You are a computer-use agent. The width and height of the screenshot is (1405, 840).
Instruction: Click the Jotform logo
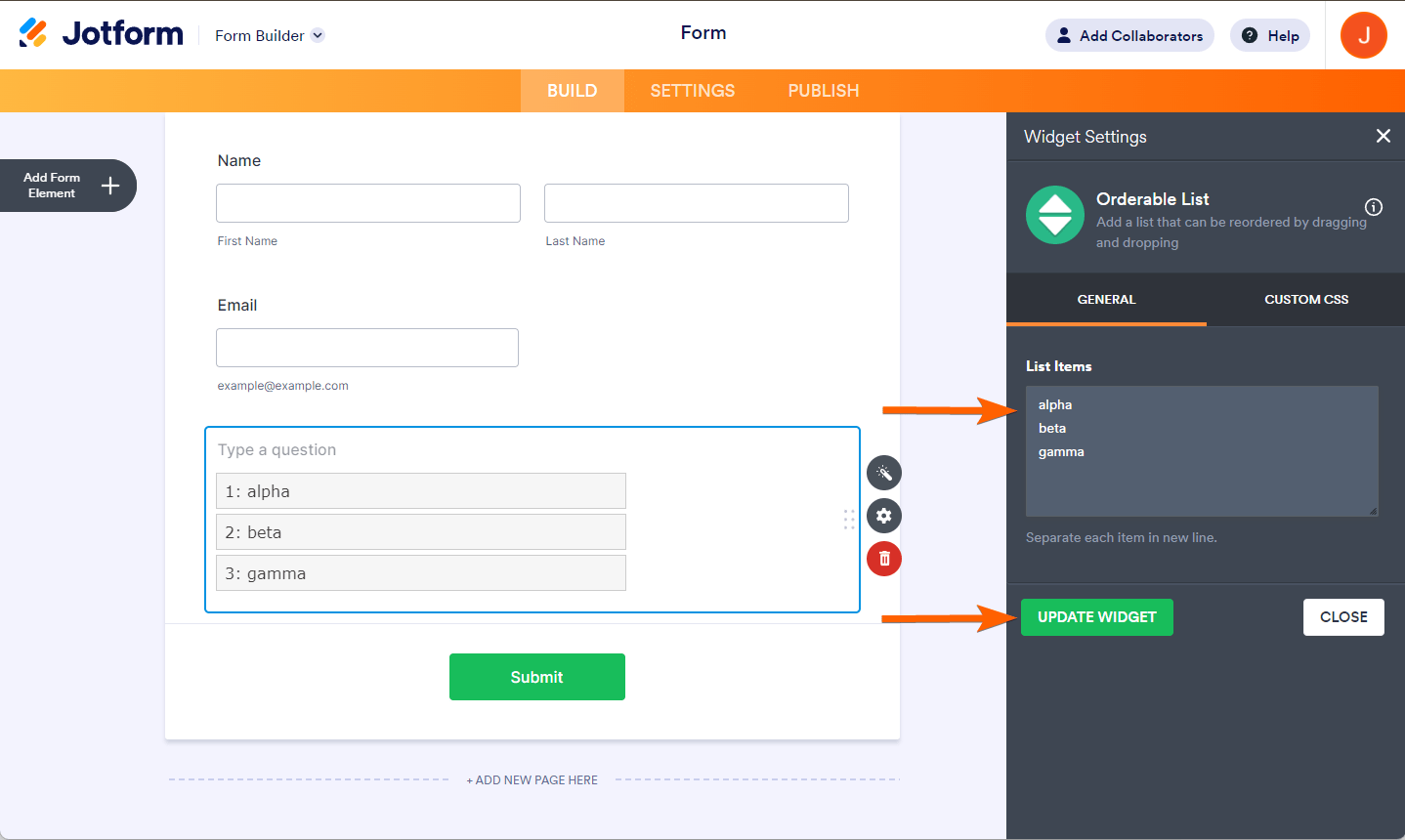[x=101, y=32]
